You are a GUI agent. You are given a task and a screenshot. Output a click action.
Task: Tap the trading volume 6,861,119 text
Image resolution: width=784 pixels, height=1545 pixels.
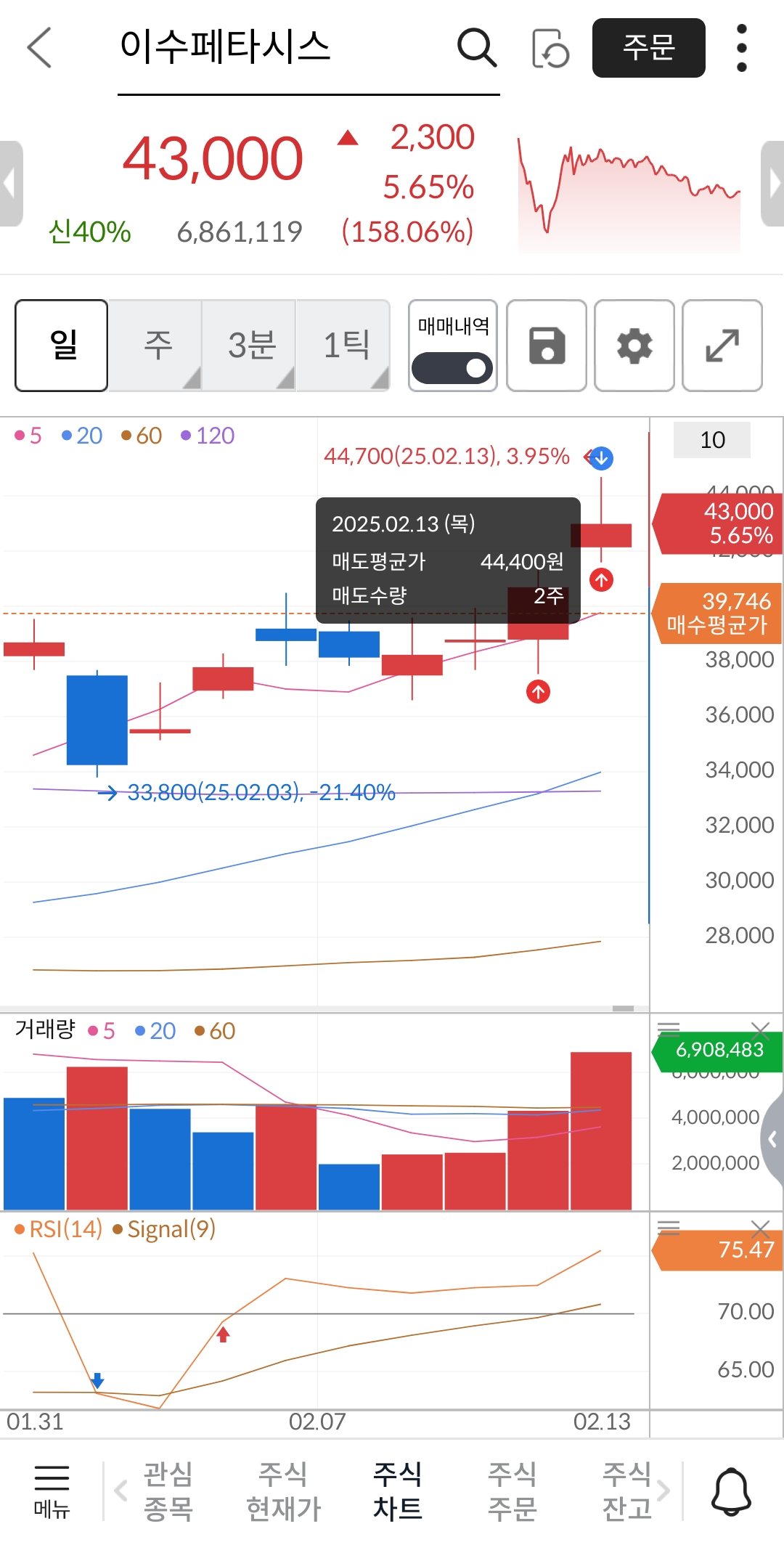(x=240, y=232)
